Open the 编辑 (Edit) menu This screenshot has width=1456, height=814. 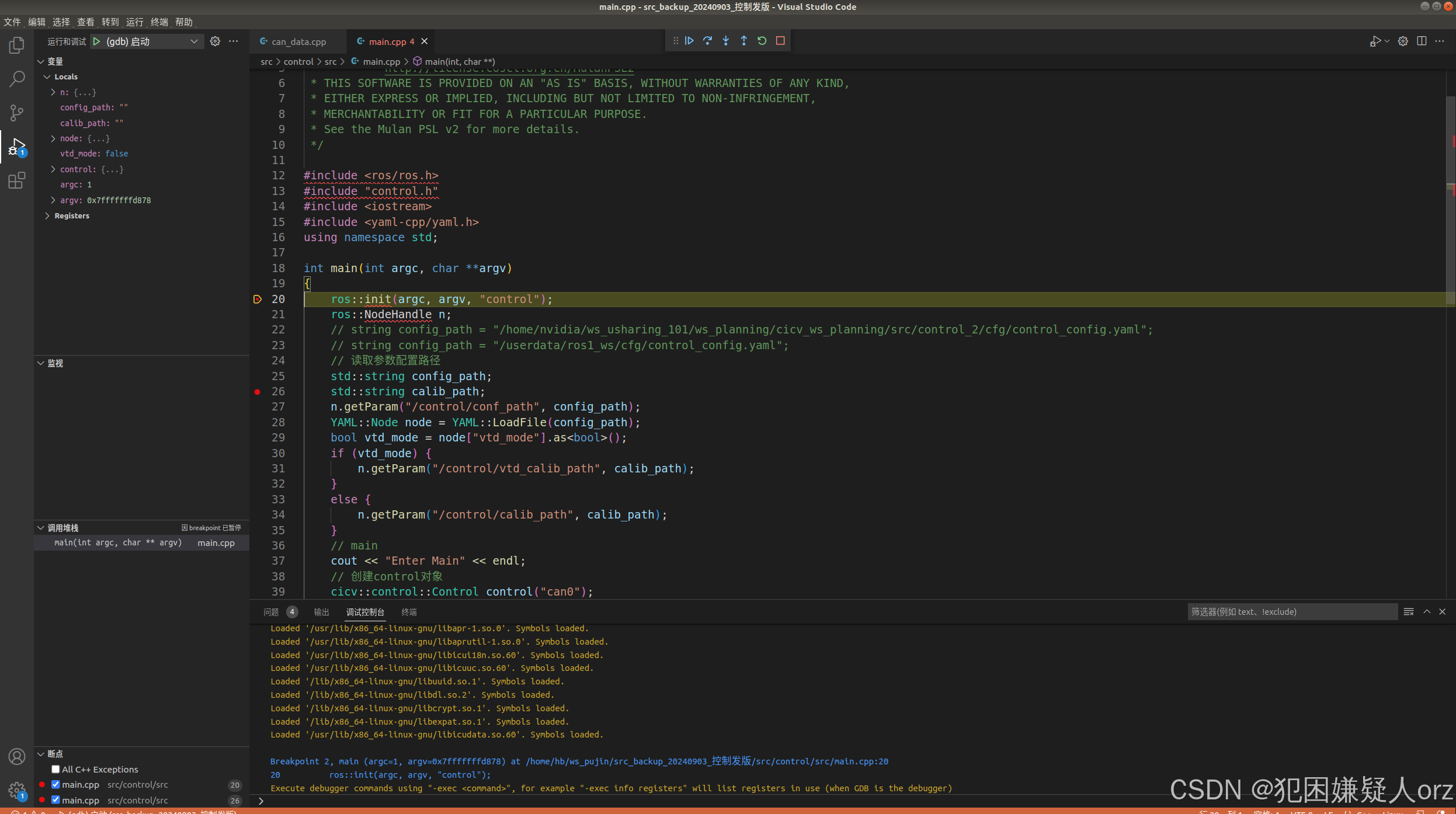37,22
